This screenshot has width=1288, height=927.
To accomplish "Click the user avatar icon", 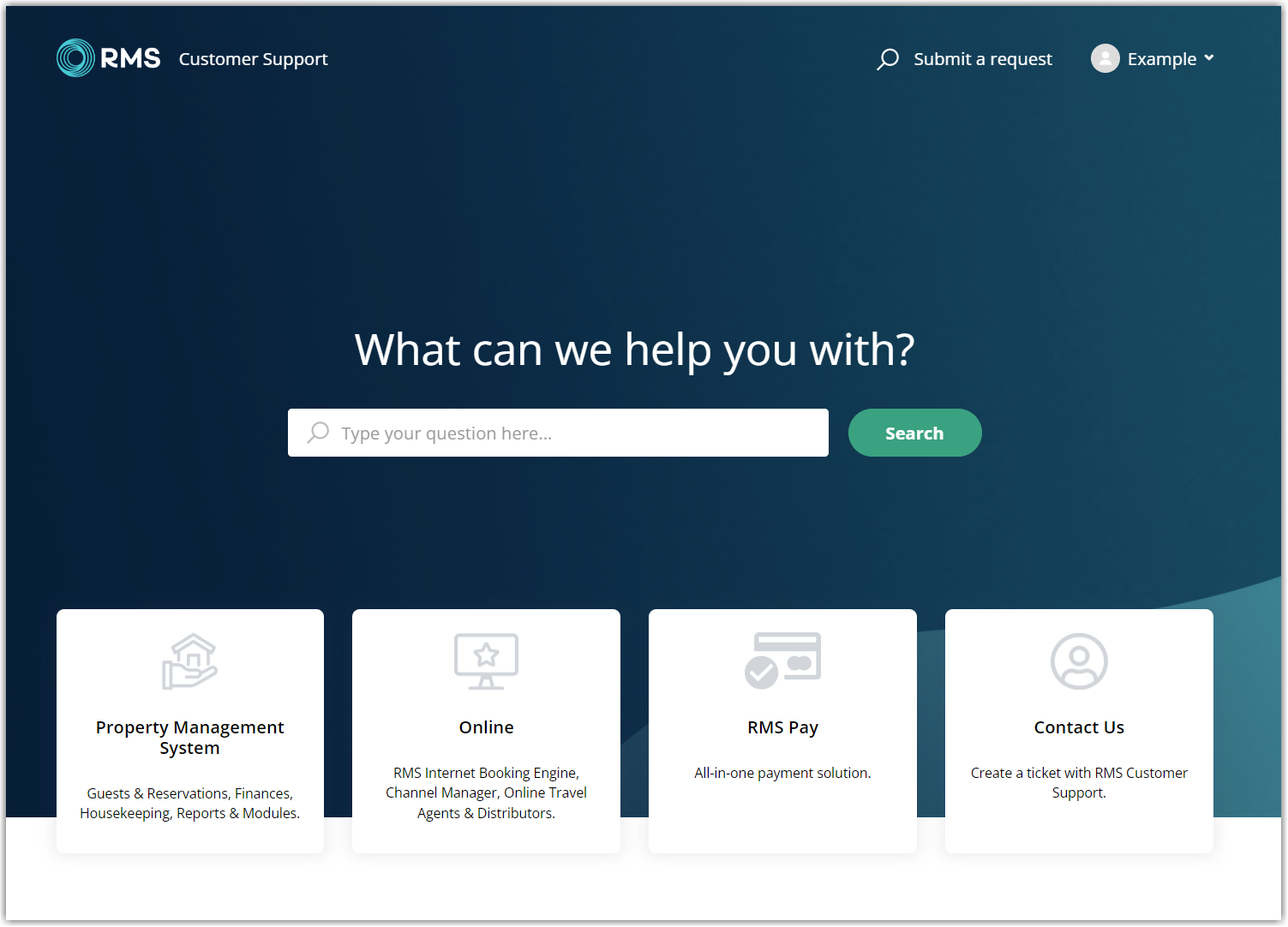I will [x=1105, y=58].
